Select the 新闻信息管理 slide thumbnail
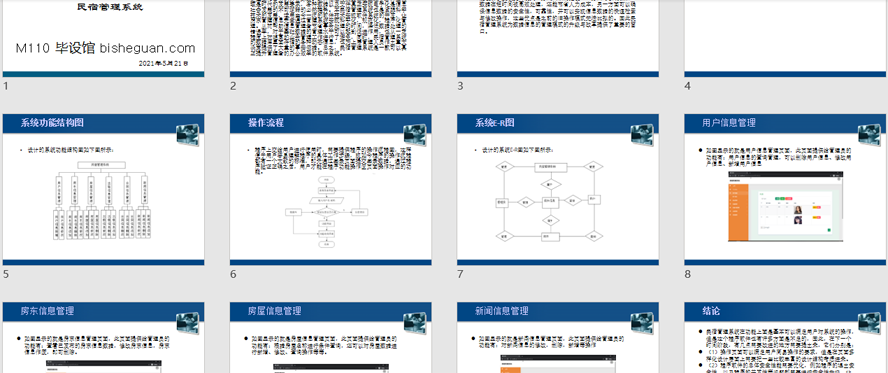Screen dimensions: 888x373 tap(558, 337)
